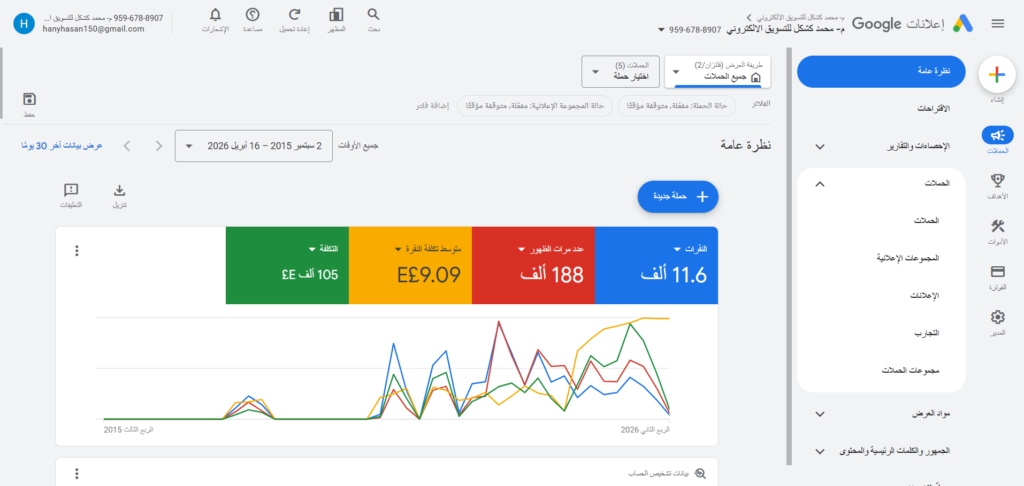Select Overview (نظرة عامة) in navigation menu
The width and height of the screenshot is (1024, 486).
(880, 72)
